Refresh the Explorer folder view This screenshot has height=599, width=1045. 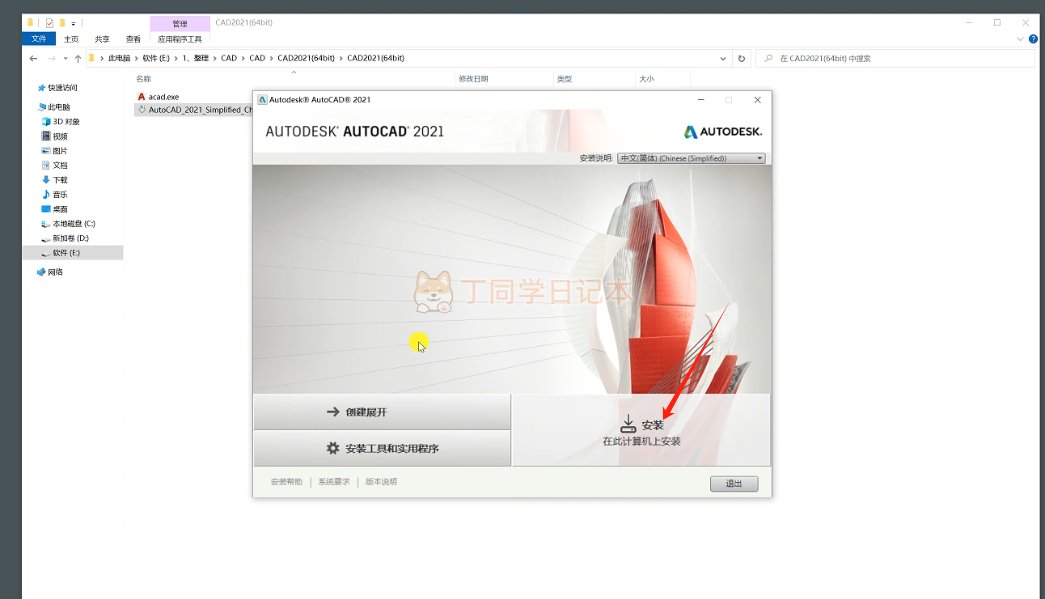tap(741, 59)
